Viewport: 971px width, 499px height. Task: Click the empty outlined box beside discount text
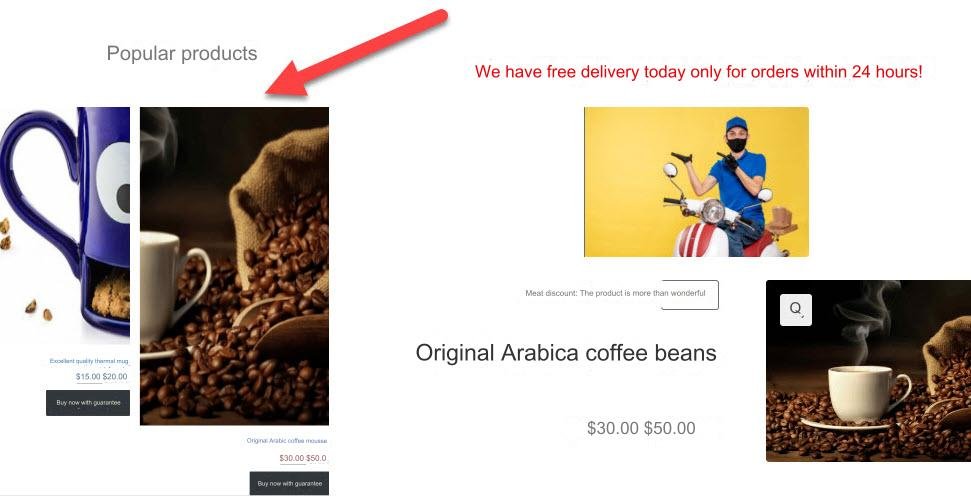(690, 295)
